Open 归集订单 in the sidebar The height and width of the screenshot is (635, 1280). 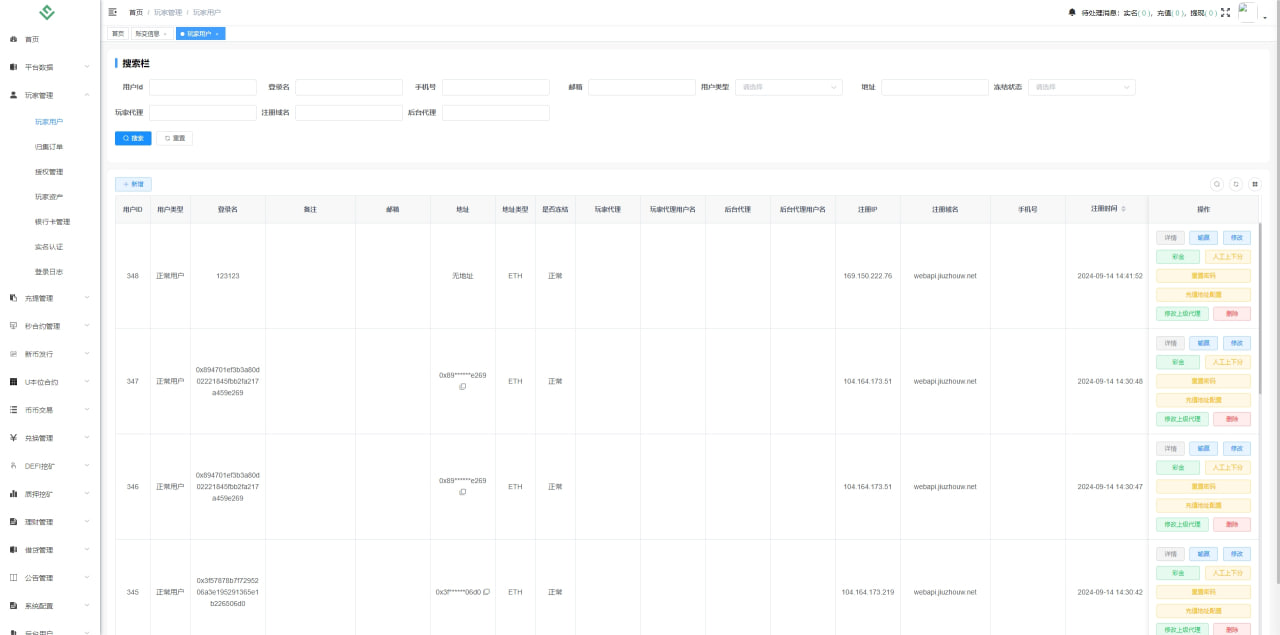49,147
